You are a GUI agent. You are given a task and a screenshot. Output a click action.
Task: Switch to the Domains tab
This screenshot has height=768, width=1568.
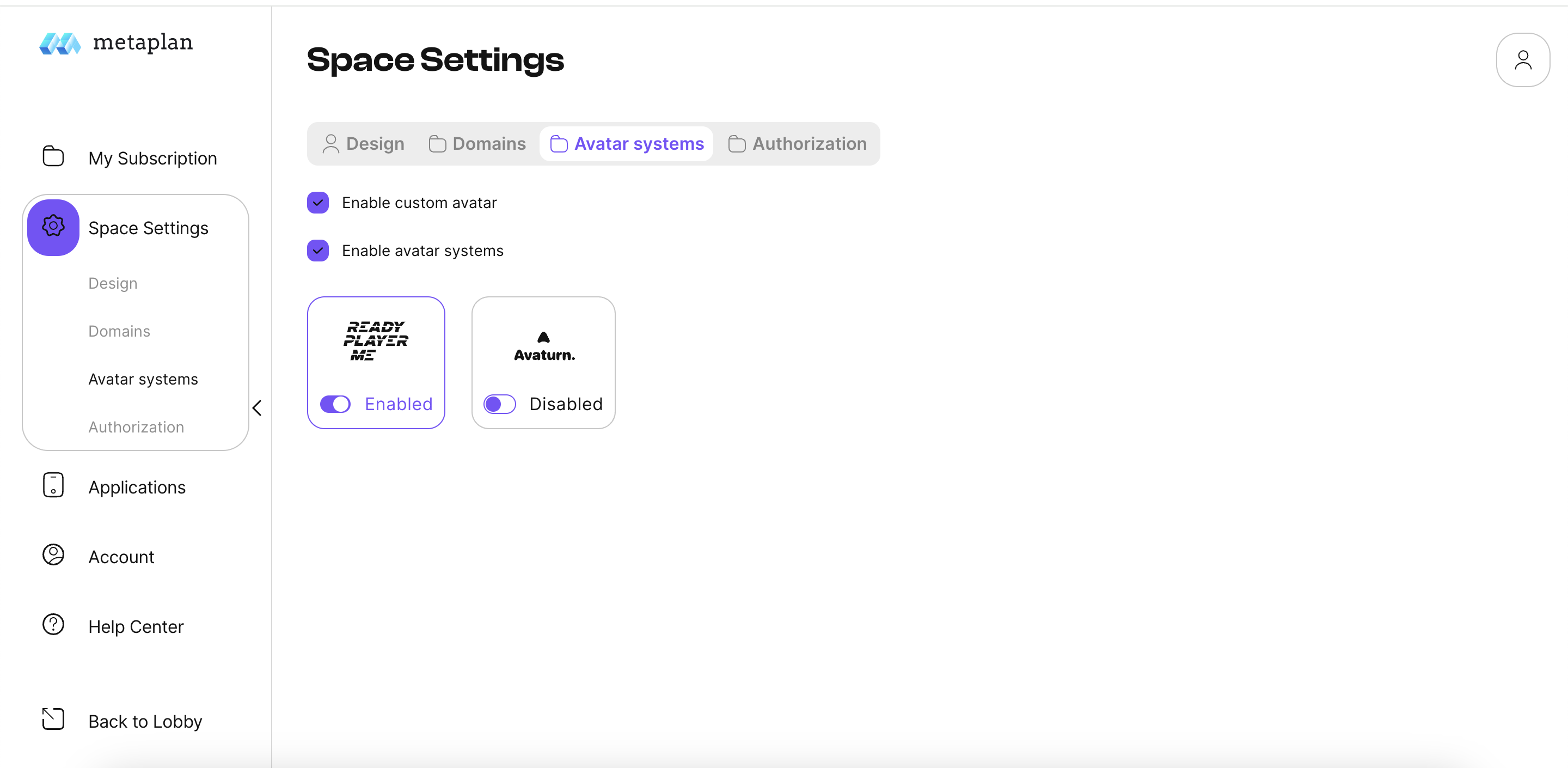click(477, 144)
